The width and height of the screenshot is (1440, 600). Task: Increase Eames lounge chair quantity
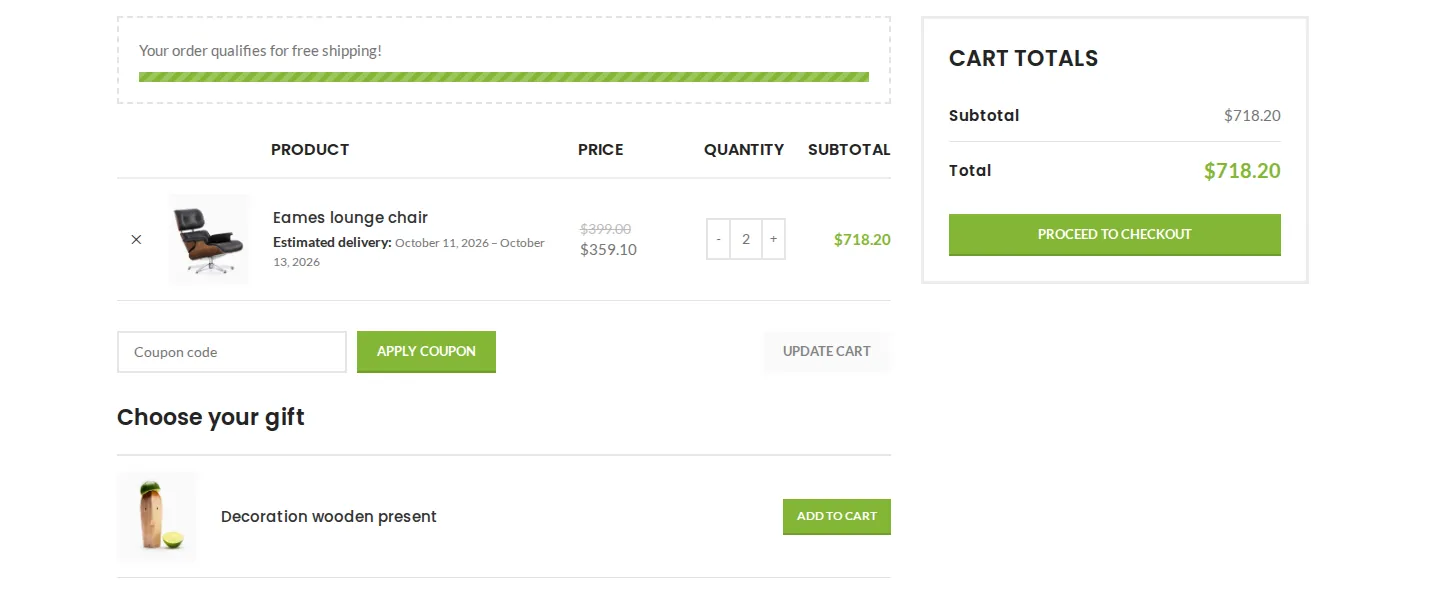(773, 239)
